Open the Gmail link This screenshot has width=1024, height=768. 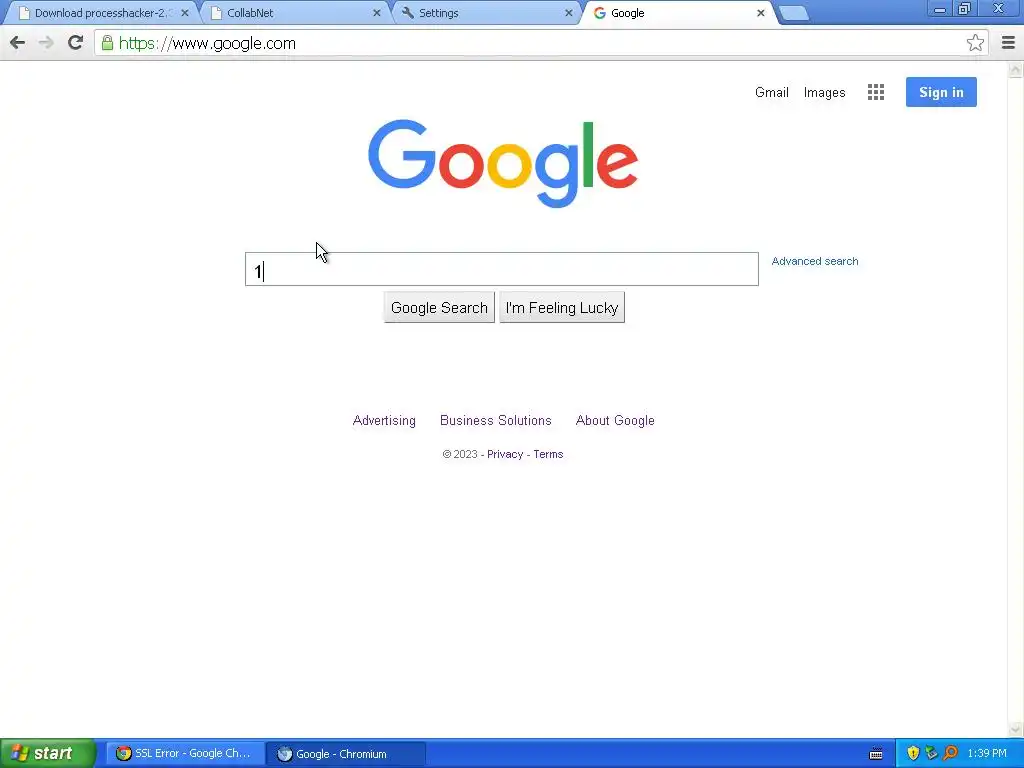pyautogui.click(x=771, y=92)
